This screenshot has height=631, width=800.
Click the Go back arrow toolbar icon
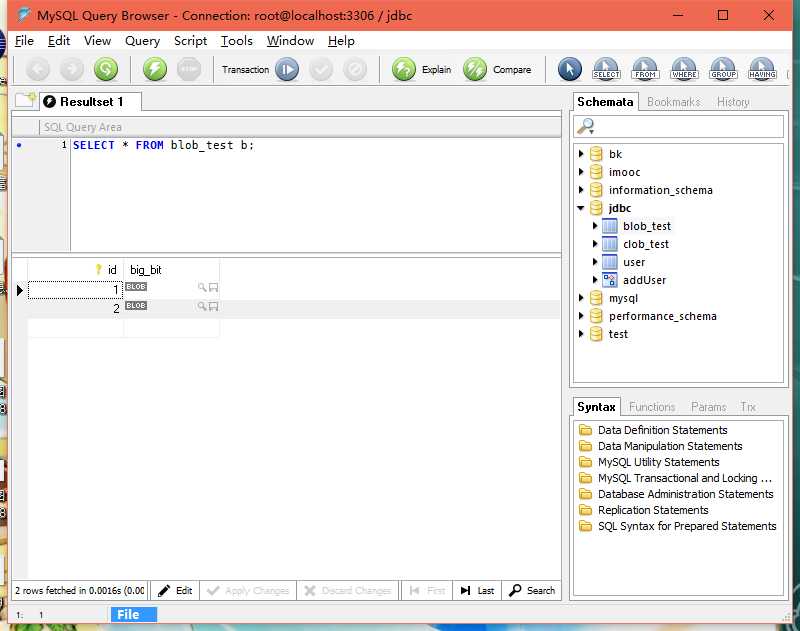38,69
